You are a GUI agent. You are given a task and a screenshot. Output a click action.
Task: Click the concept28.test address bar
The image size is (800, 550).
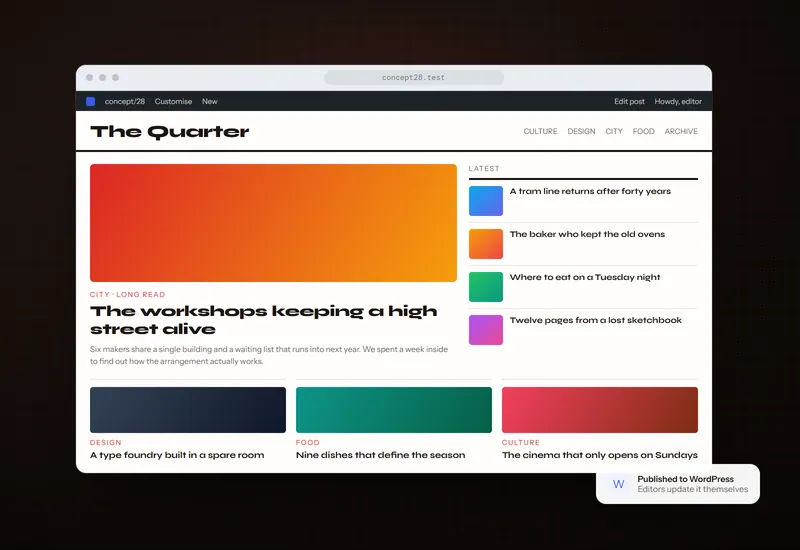tap(414, 78)
